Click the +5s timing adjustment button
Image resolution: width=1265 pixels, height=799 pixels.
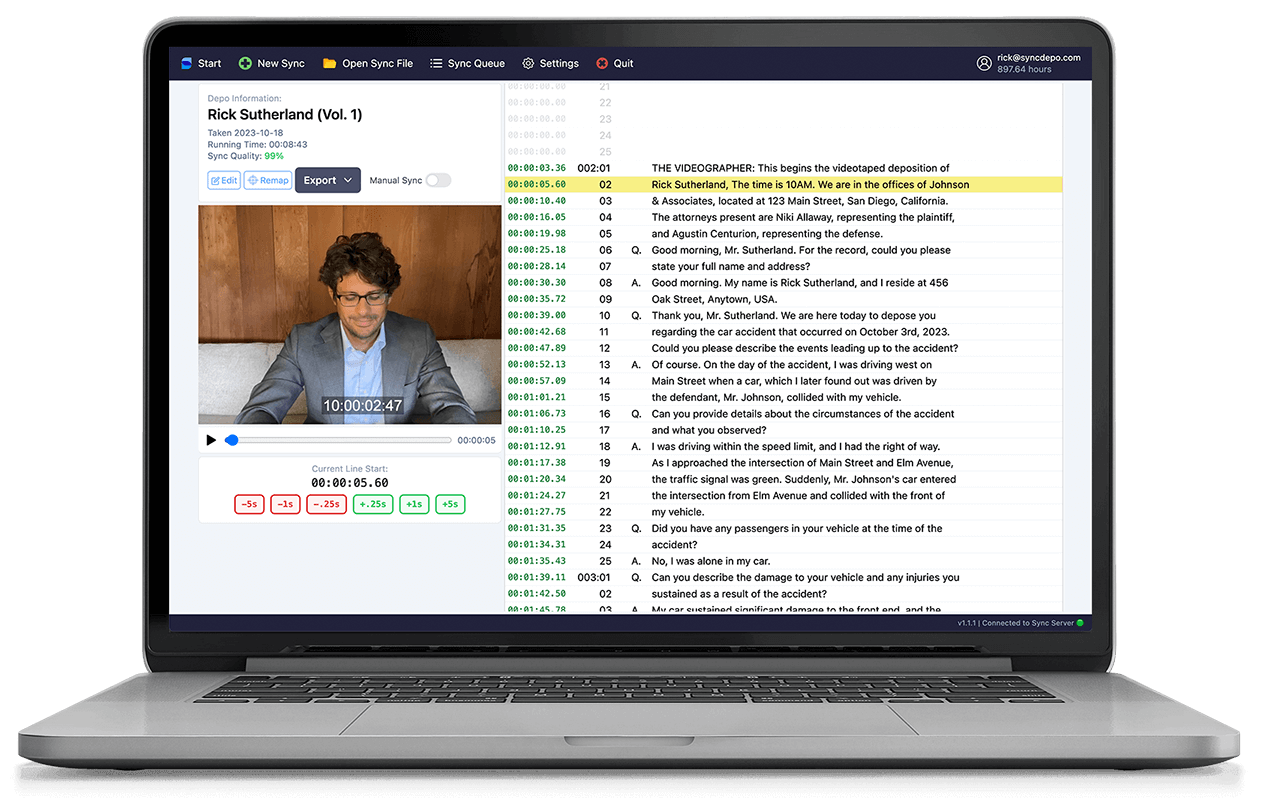450,504
